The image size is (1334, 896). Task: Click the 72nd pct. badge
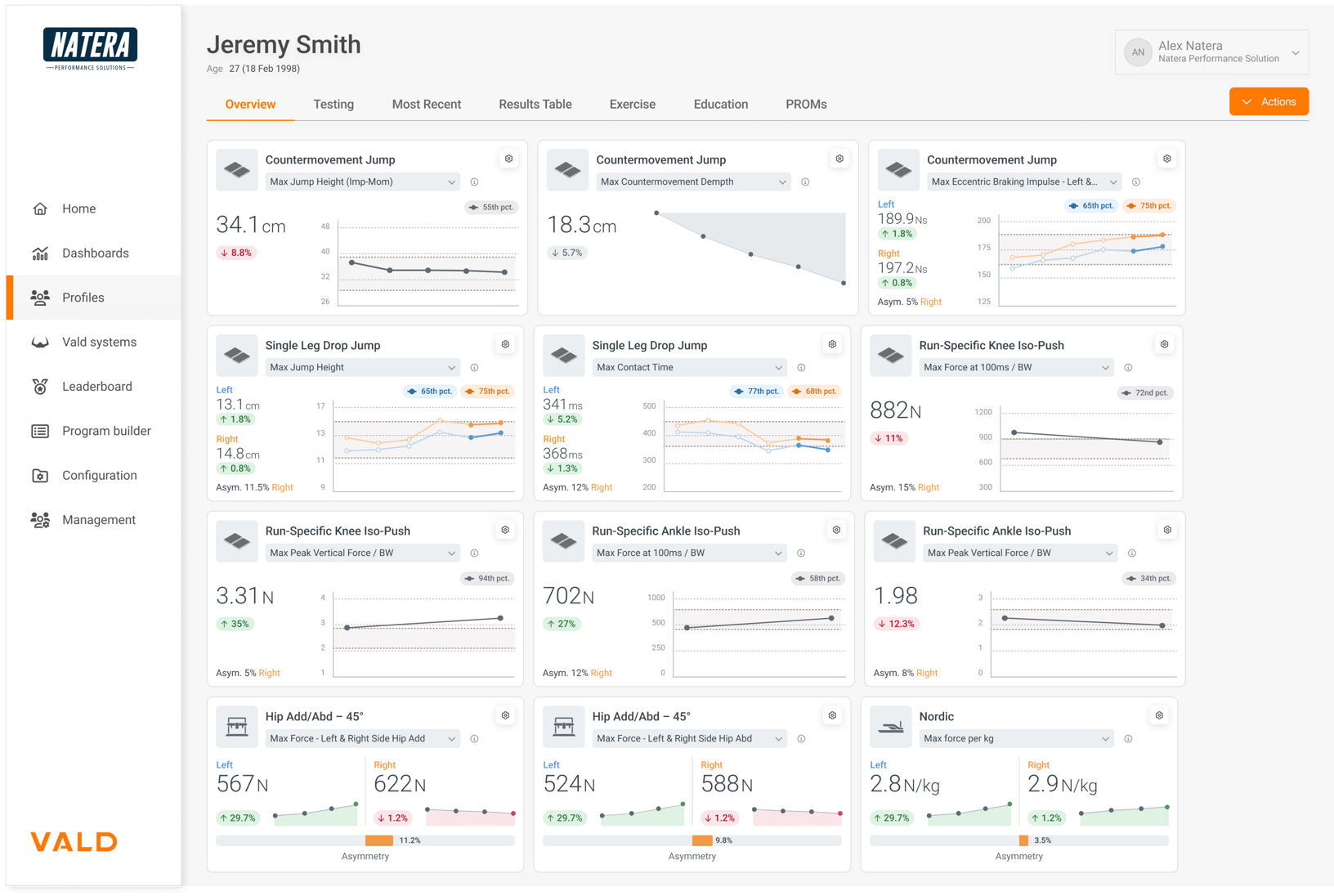tap(1146, 393)
